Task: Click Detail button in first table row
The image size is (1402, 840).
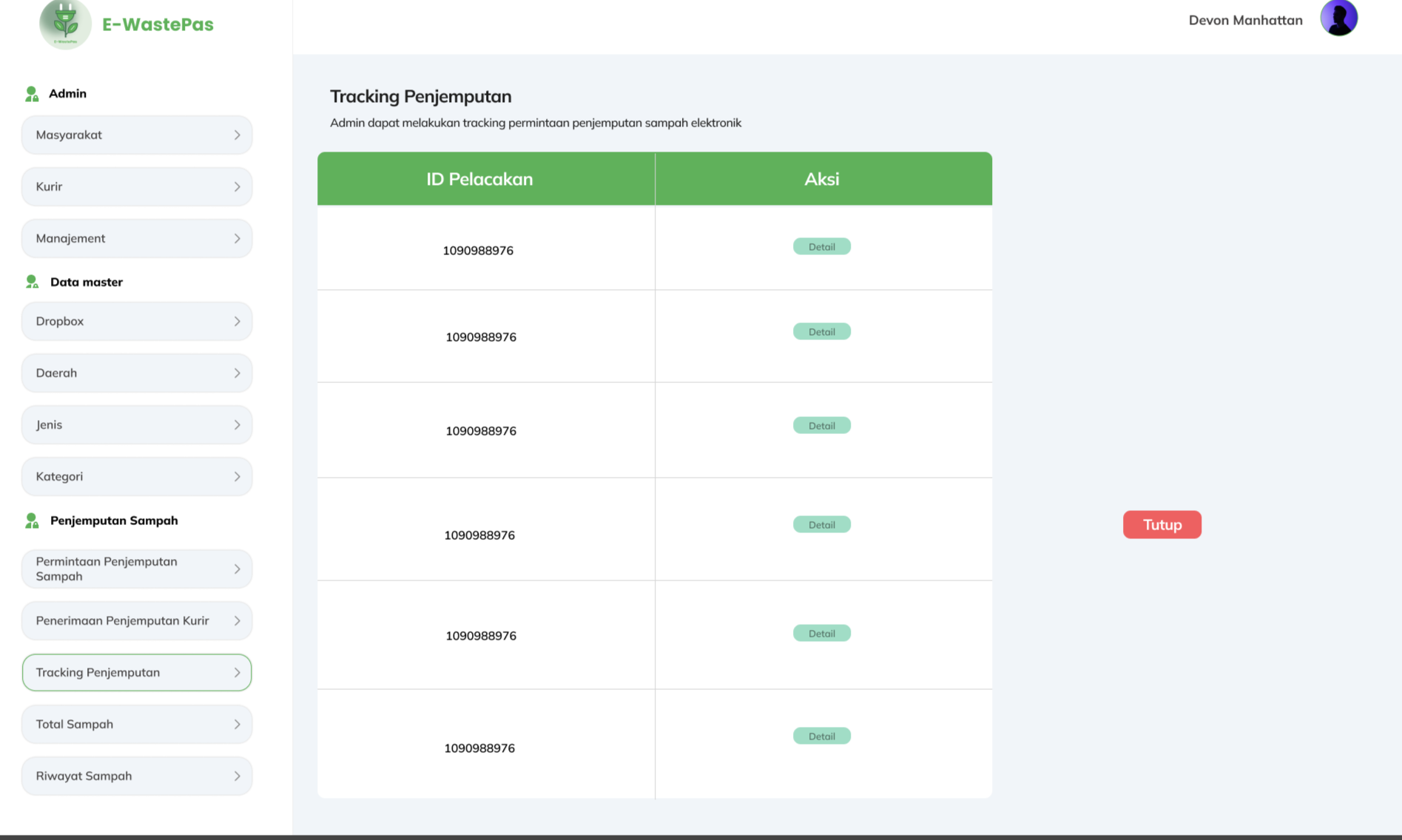Action: coord(821,247)
